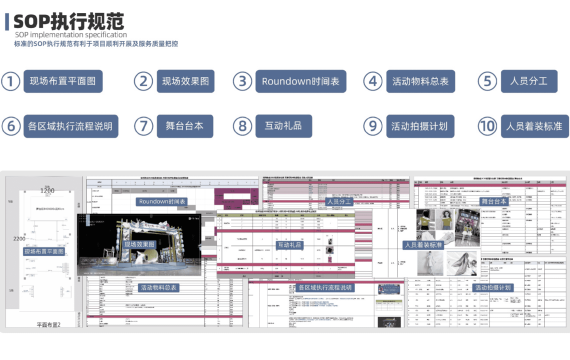Screen dimensions: 570x360
Task: Click the 人员分工 label in collage
Action: pos(339,201)
